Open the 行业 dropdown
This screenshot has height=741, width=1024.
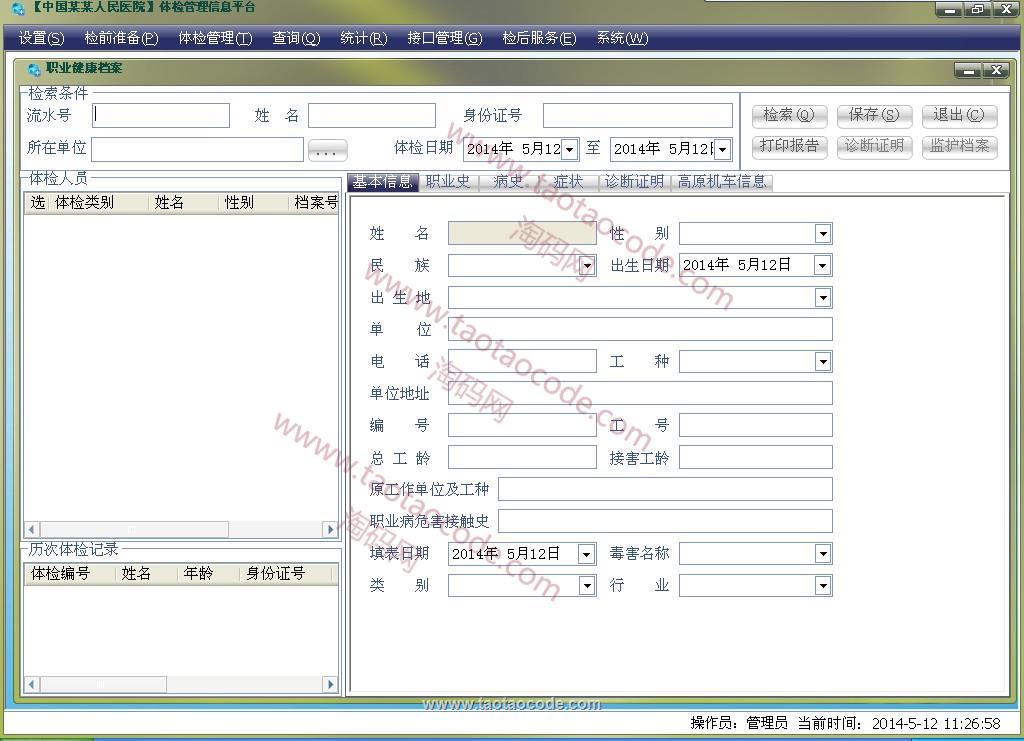tap(822, 585)
